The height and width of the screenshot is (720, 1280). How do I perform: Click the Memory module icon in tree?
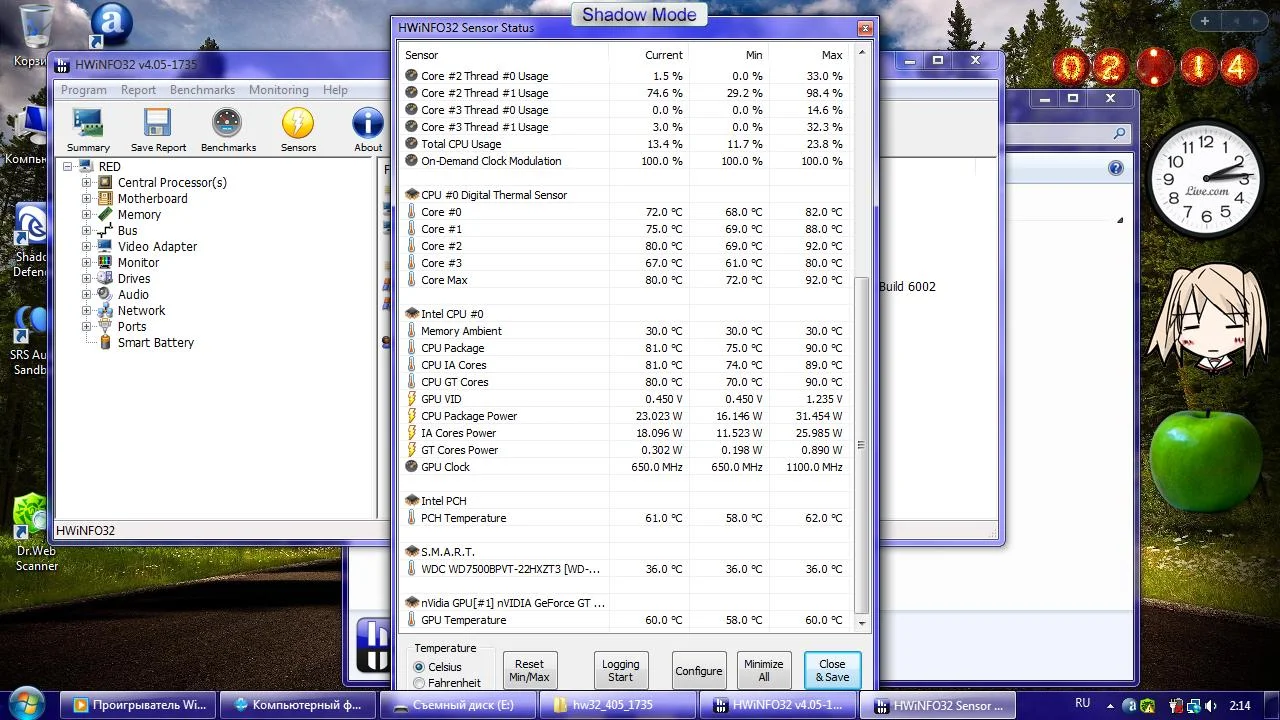click(x=105, y=215)
